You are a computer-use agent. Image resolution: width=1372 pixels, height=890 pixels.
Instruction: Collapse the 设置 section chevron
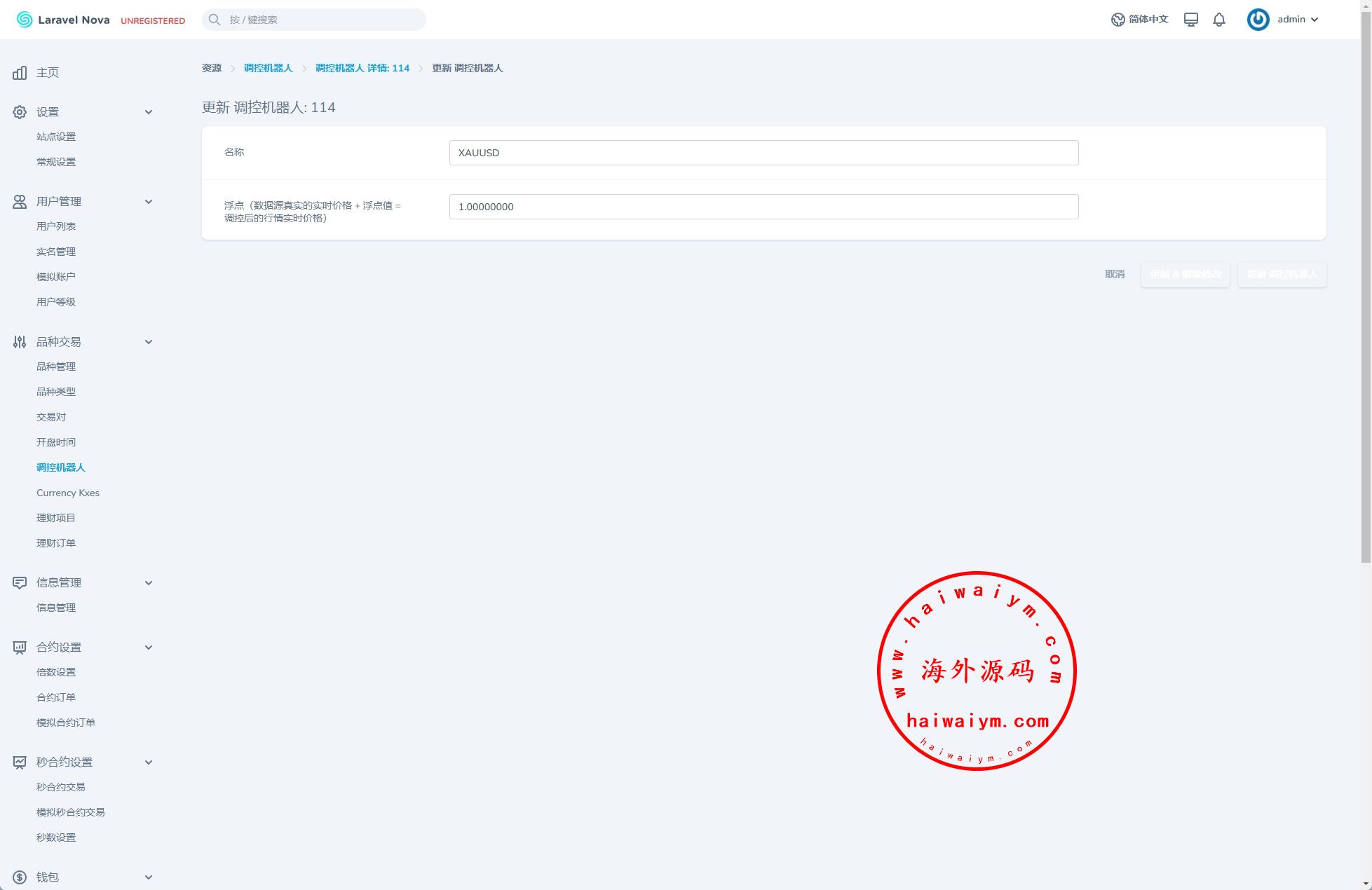(x=149, y=112)
